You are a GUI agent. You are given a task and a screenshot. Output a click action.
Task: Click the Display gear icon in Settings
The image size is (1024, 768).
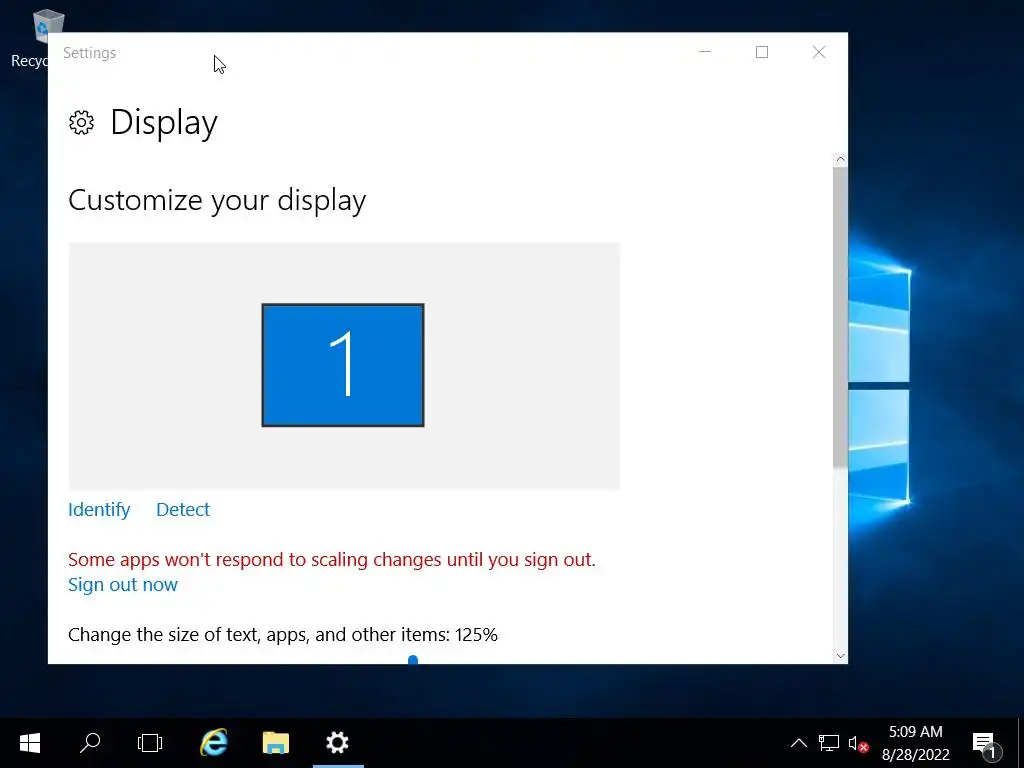pyautogui.click(x=82, y=123)
